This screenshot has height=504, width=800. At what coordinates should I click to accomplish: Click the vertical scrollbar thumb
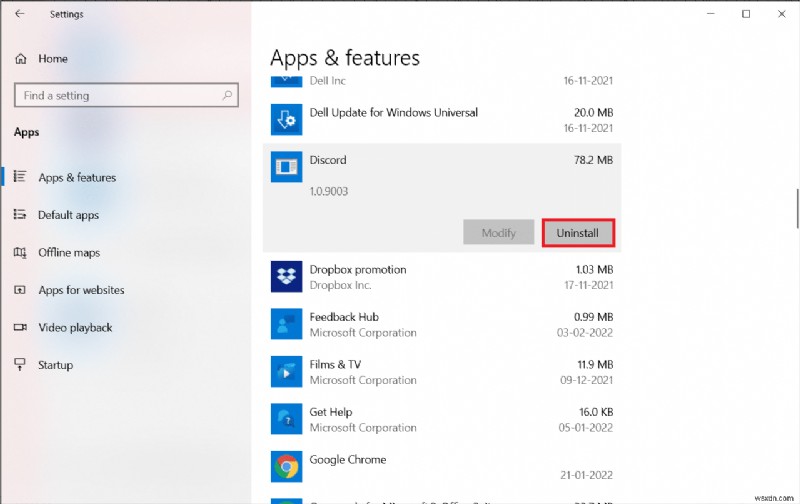click(x=797, y=208)
